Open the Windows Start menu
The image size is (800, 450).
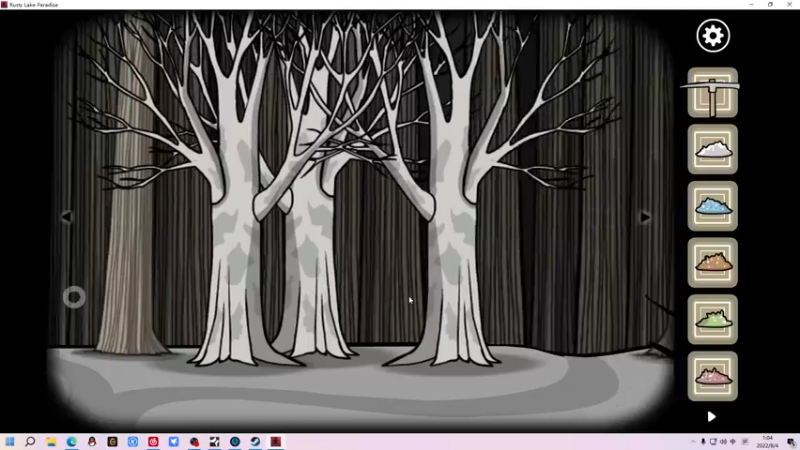(x=10, y=441)
